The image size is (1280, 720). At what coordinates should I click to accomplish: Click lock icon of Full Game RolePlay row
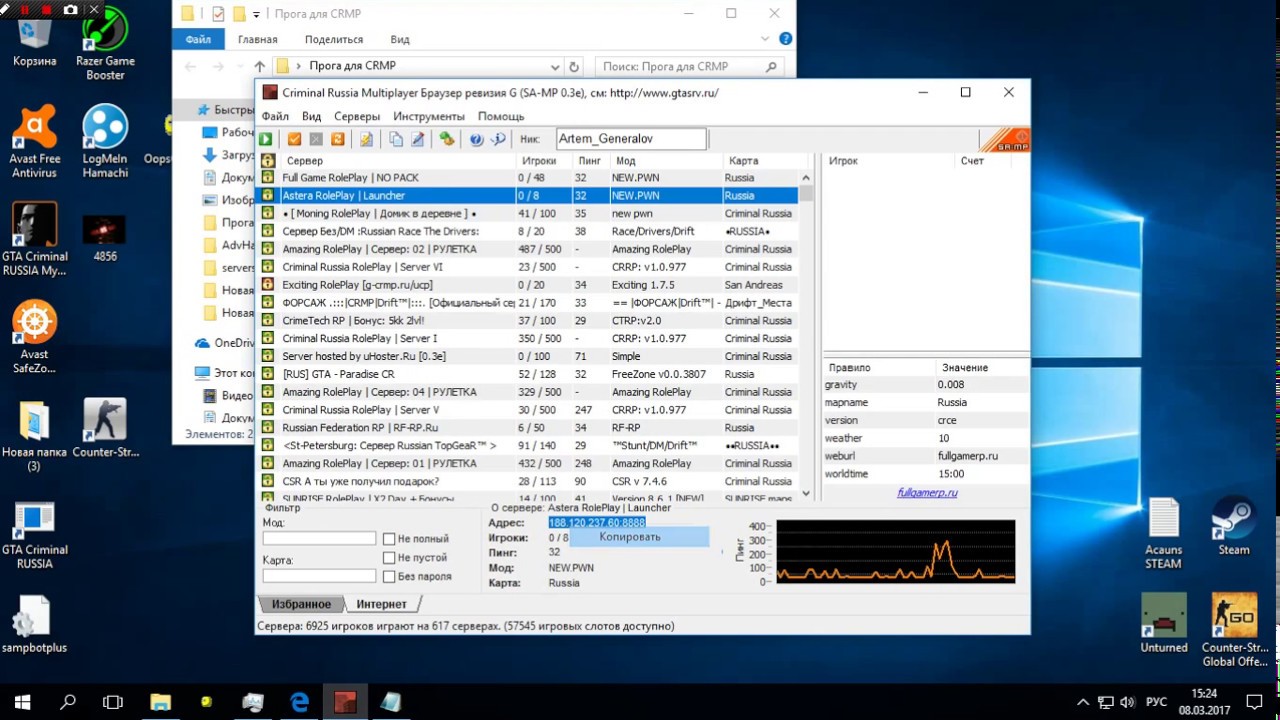point(268,178)
